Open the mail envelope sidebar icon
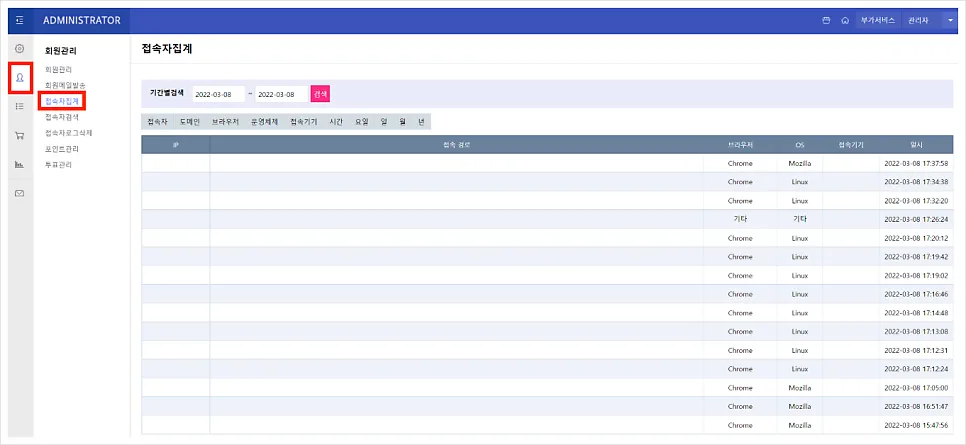Screen dimensions: 966x445 click(20, 193)
